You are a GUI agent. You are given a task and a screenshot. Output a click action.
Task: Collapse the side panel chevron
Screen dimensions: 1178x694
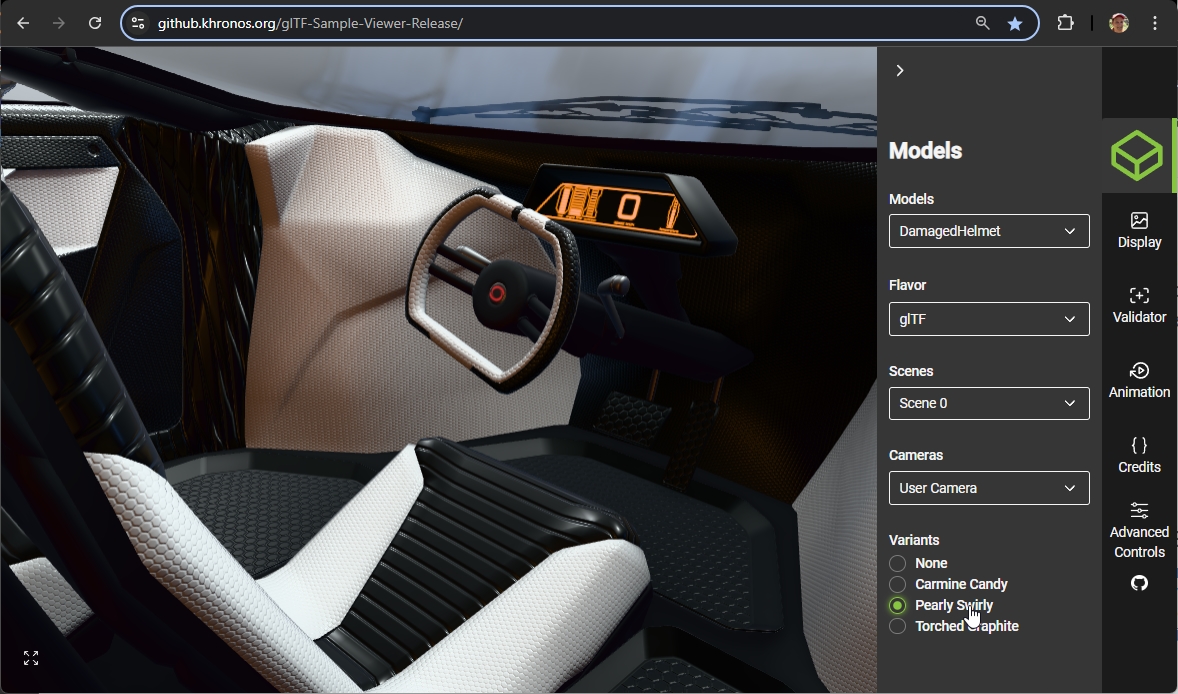(900, 71)
